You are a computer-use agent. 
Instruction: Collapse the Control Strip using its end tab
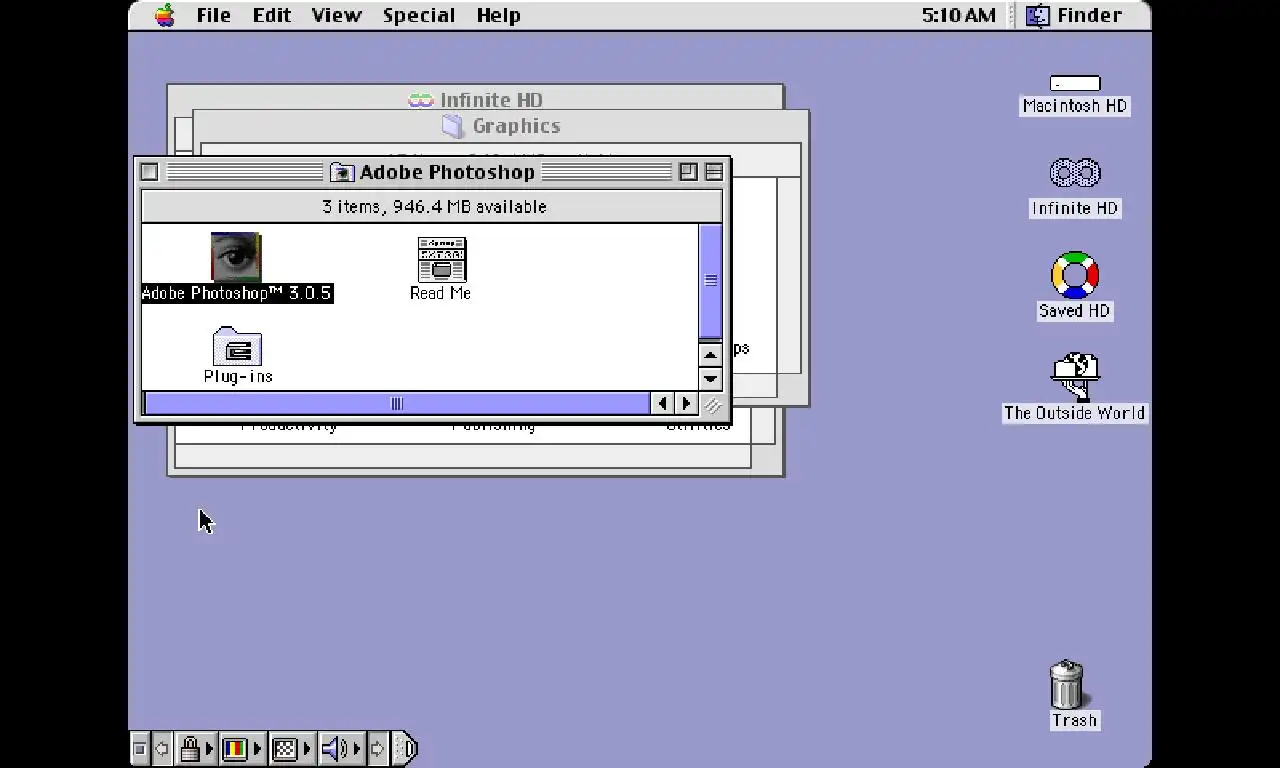pos(405,748)
